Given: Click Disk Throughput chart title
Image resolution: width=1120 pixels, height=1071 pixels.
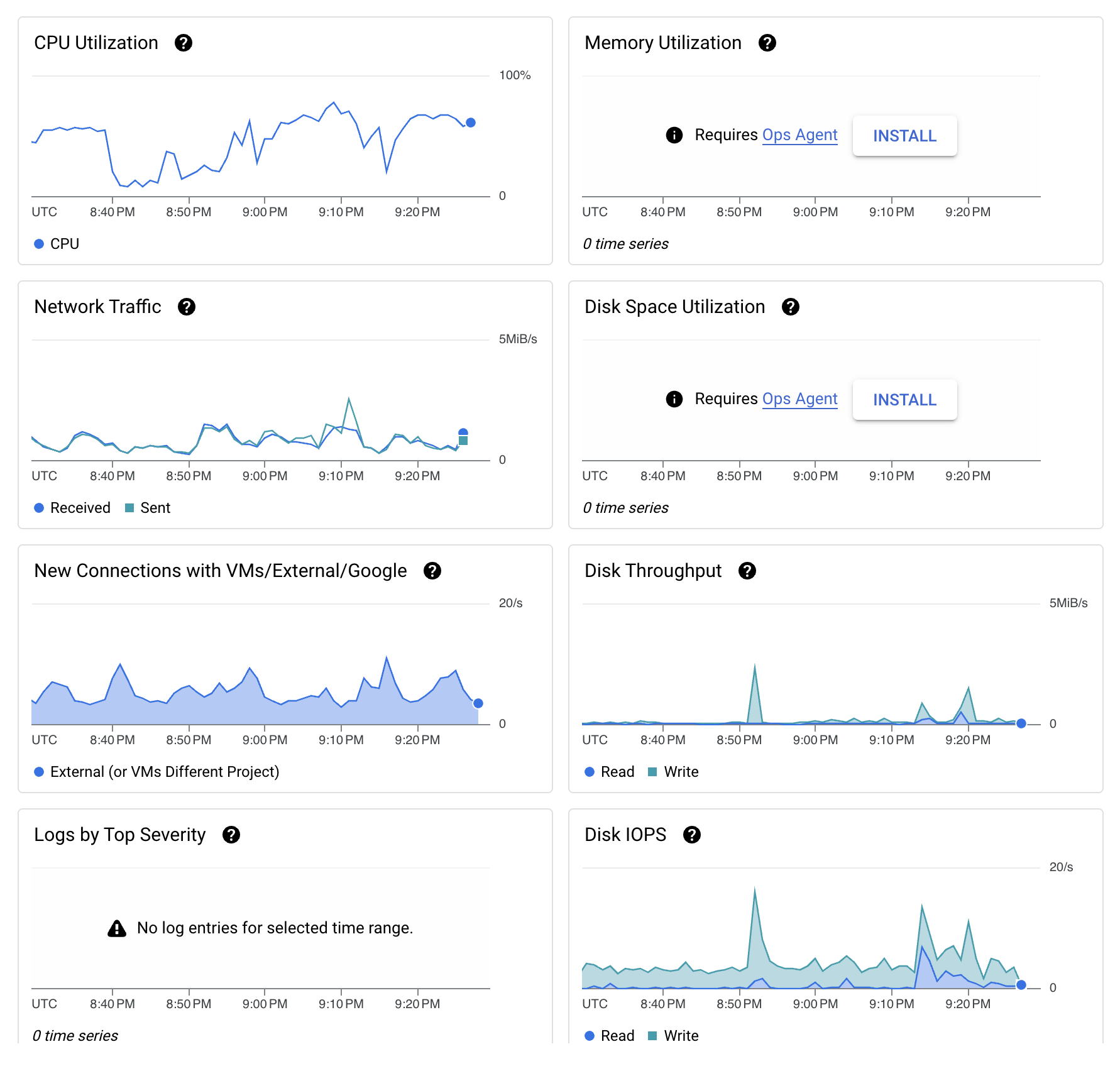Looking at the screenshot, I should 653,571.
